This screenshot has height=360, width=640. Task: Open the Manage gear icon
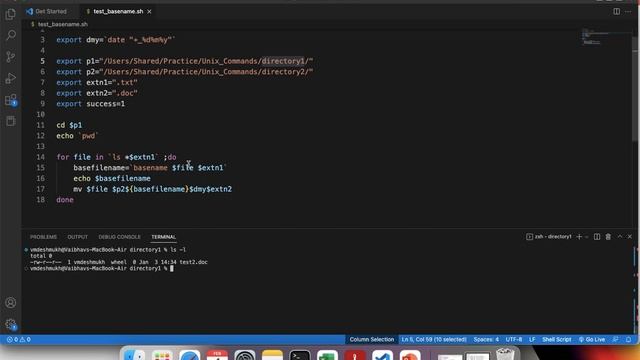click(x=11, y=325)
